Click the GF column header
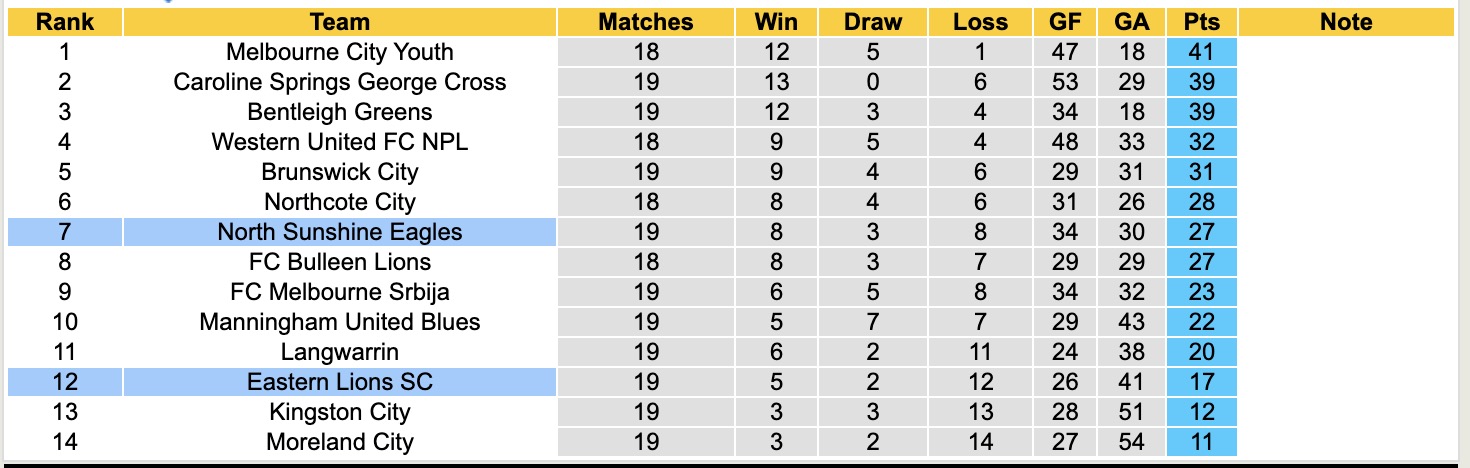Viewport: 1470px width, 468px height. point(1065,22)
